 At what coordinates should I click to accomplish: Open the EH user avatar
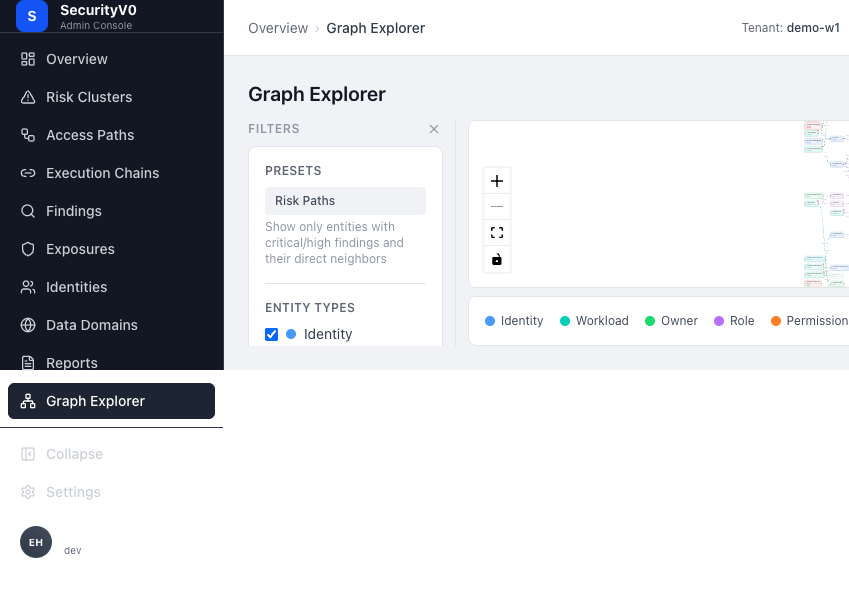[x=36, y=542]
